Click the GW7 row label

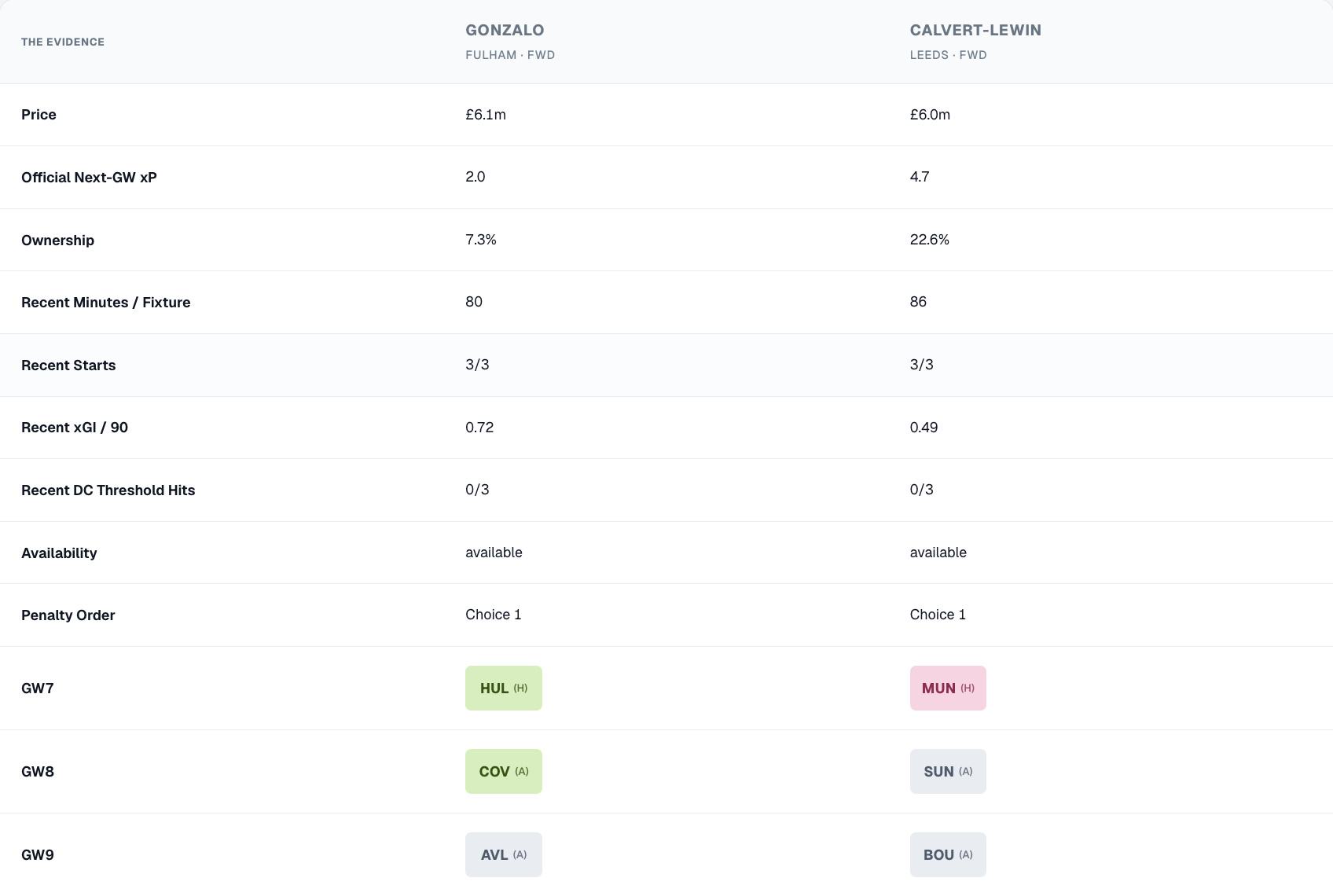click(38, 689)
